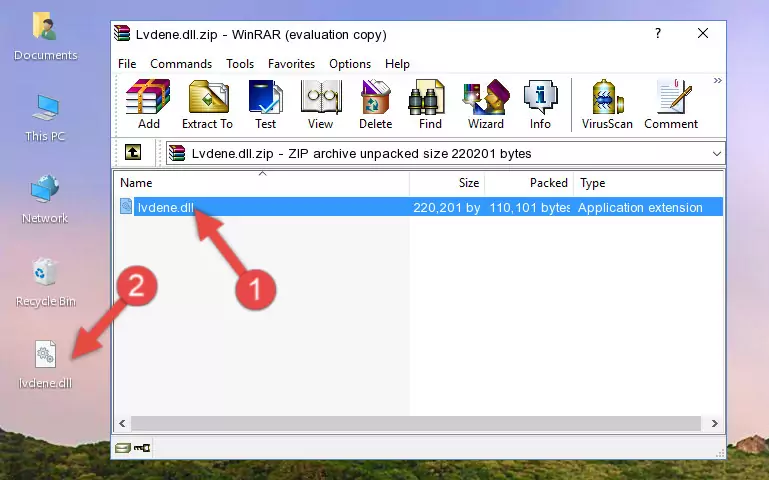Click the 110,101 bytes packed cell
Image resolution: width=769 pixels, height=480 pixels.
529,207
